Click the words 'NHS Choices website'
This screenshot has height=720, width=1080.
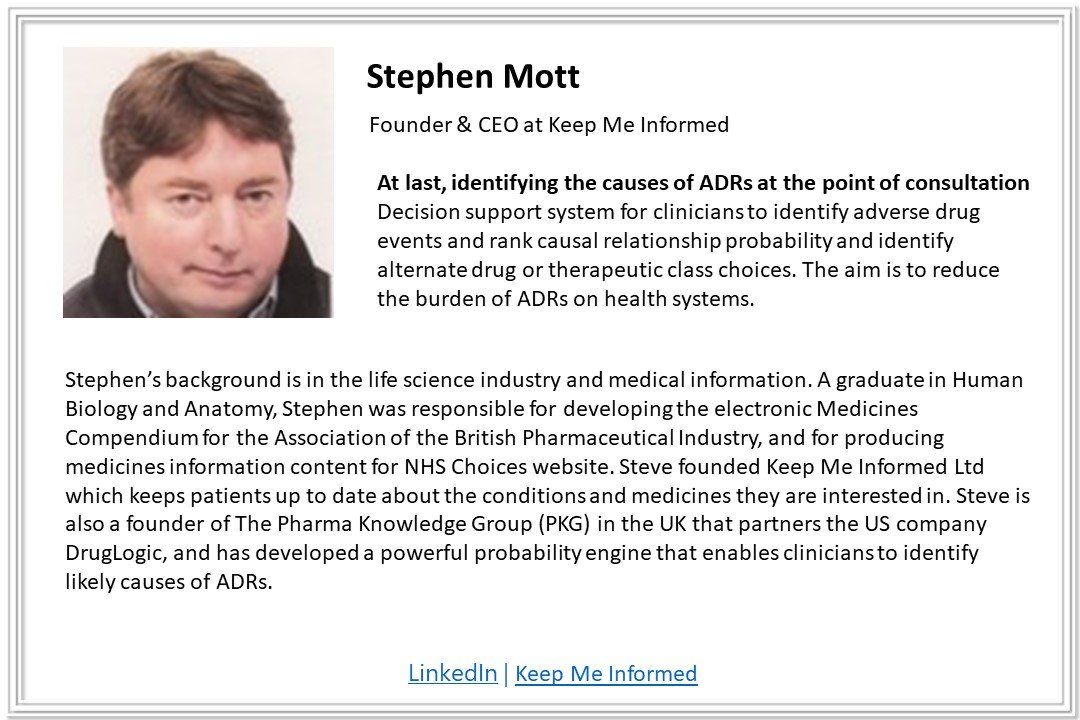point(506,466)
